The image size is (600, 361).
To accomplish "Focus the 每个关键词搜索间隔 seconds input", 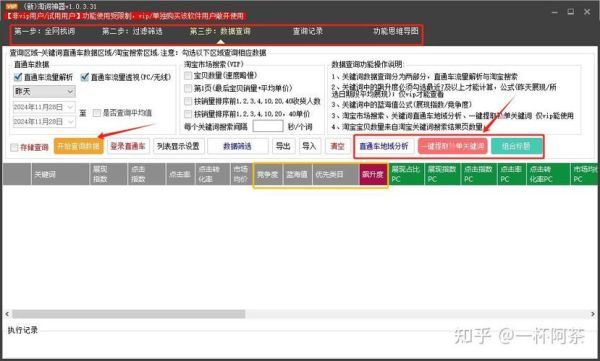I will pos(268,126).
